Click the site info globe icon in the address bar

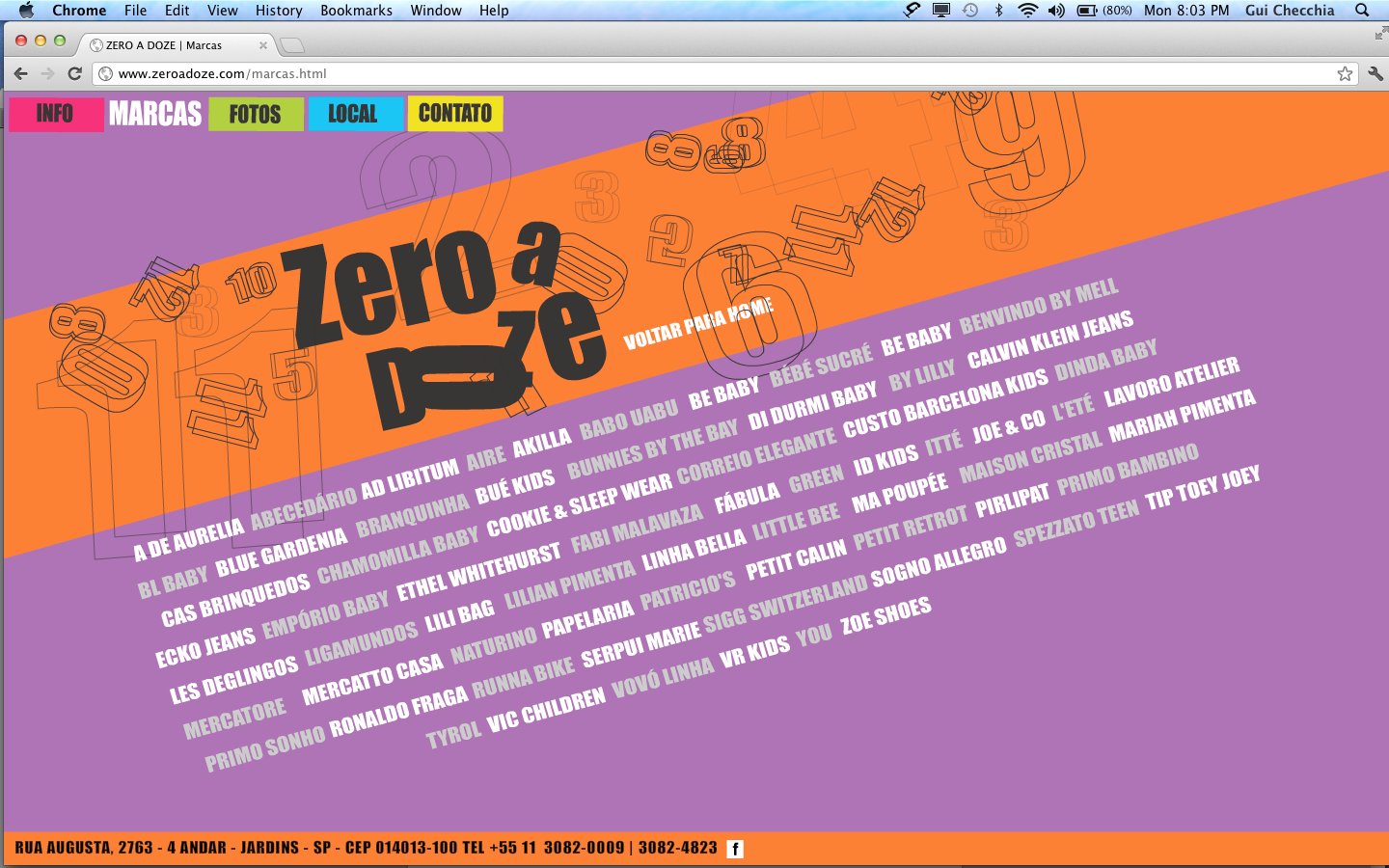coord(106,73)
